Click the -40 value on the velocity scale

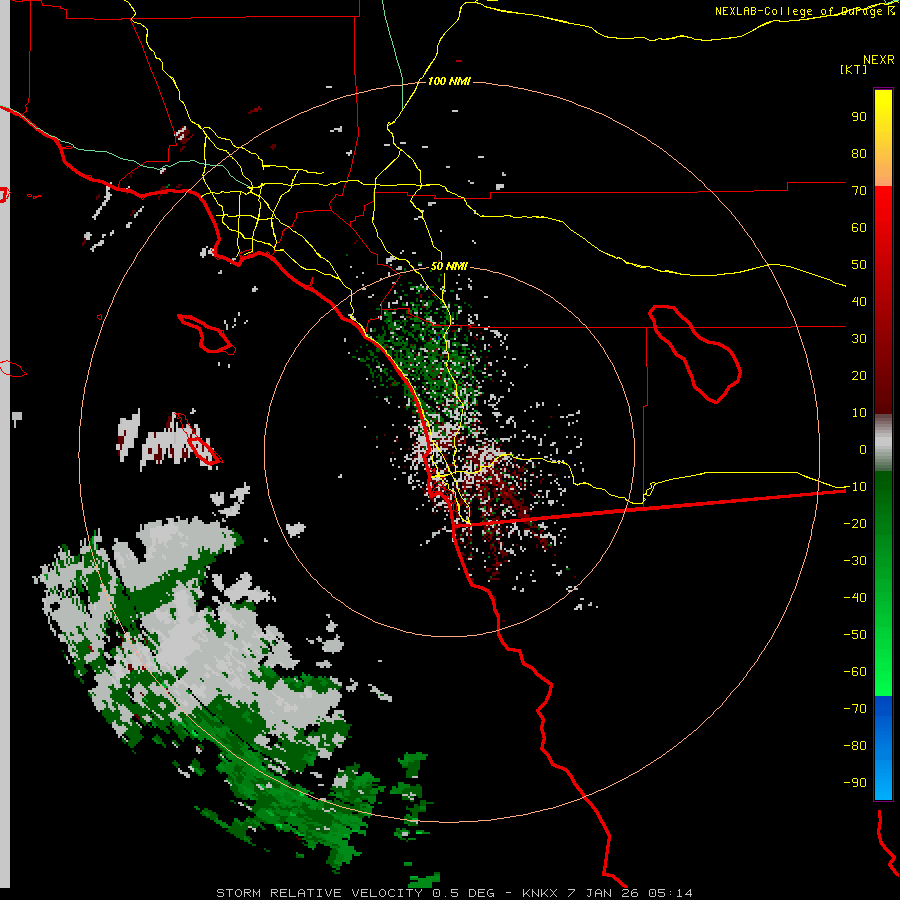[855, 598]
